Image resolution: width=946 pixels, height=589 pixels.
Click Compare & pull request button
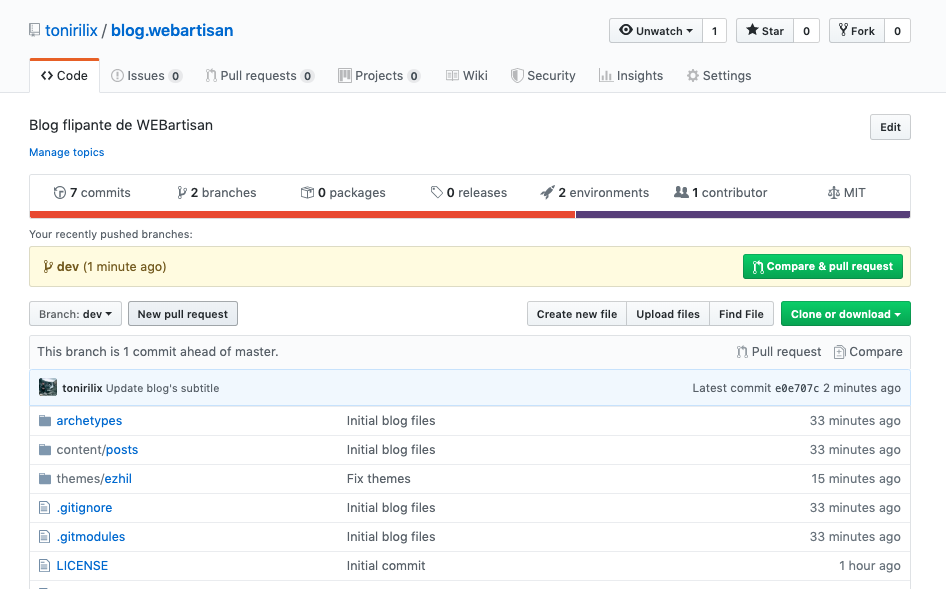[x=823, y=267]
